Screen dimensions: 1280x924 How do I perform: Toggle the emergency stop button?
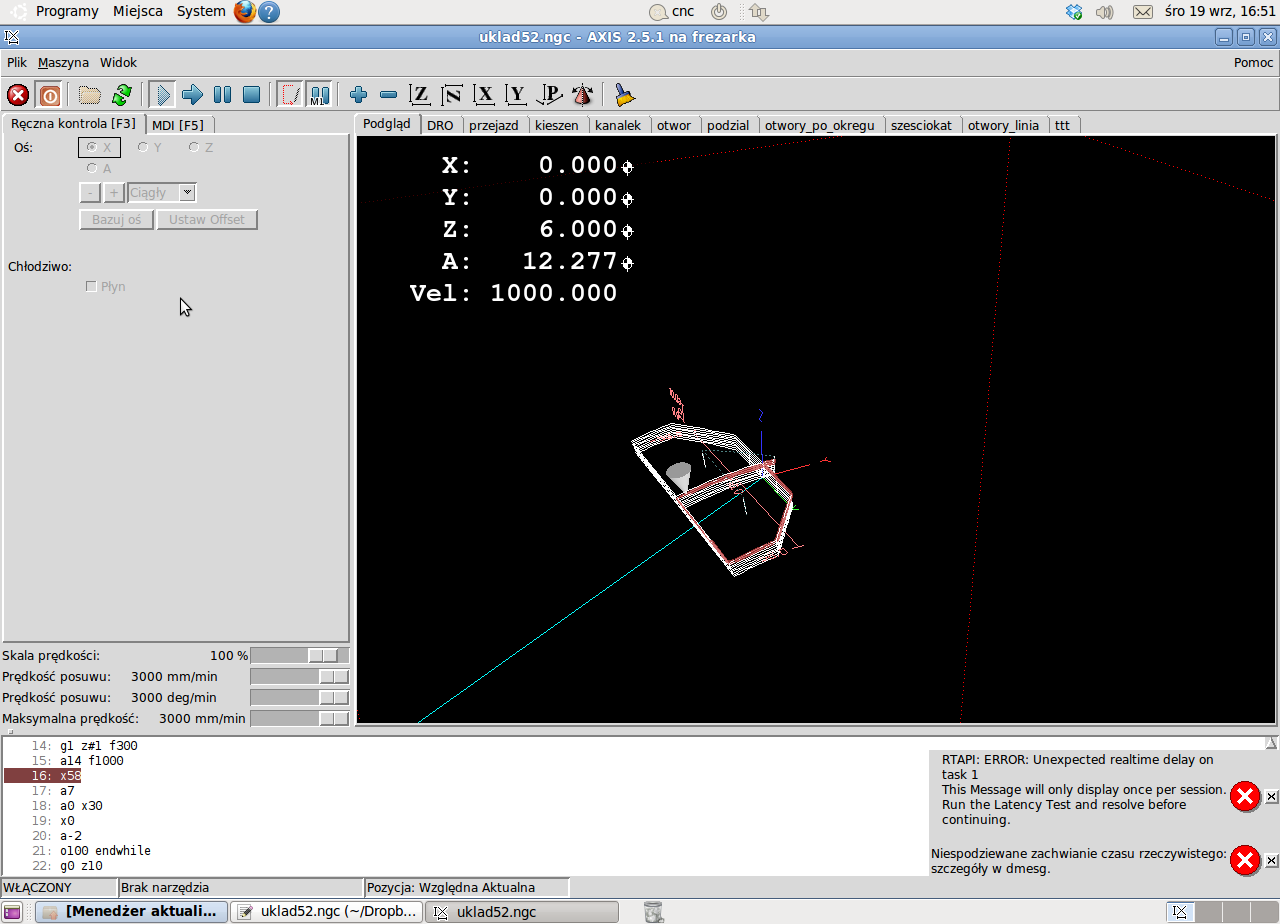coord(18,95)
